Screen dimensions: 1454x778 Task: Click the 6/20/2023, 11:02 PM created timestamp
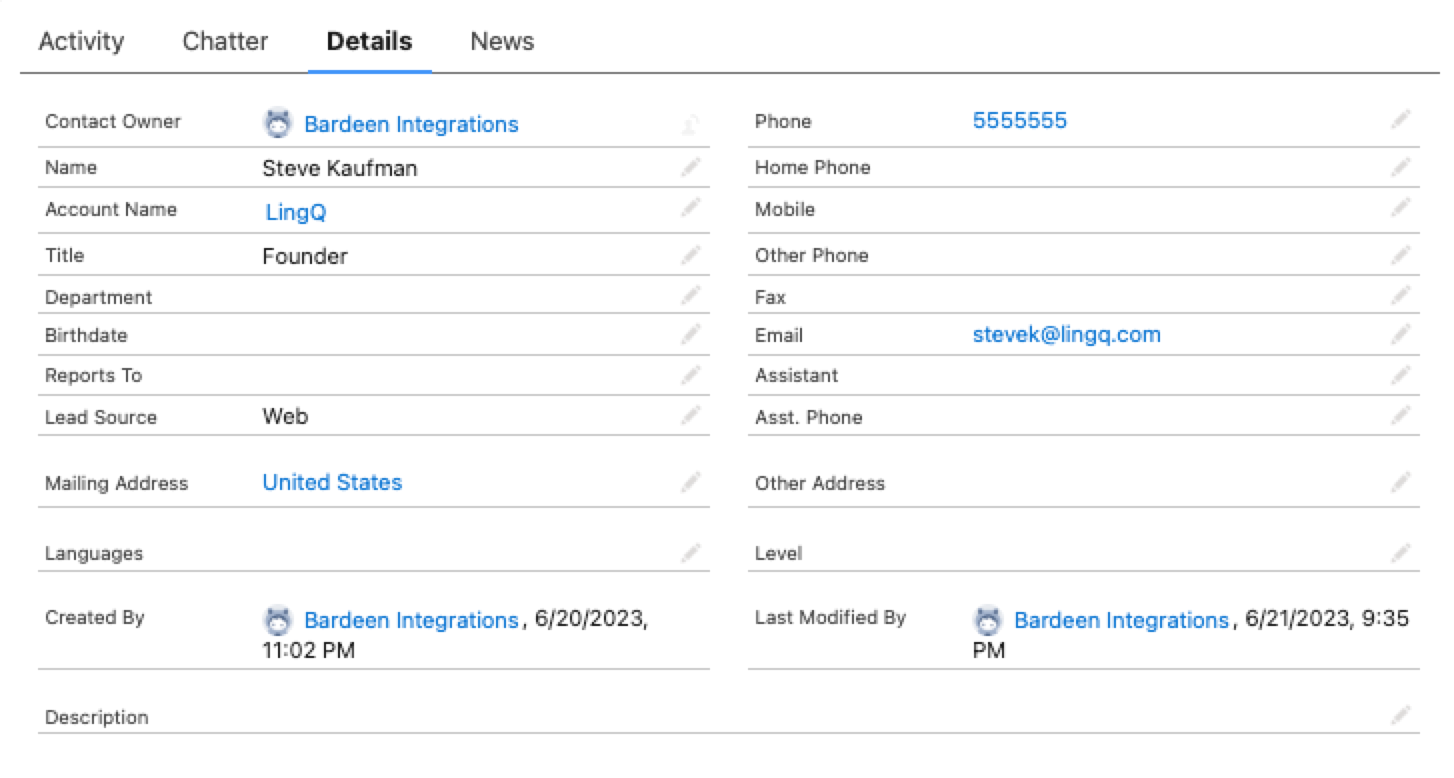pos(455,635)
